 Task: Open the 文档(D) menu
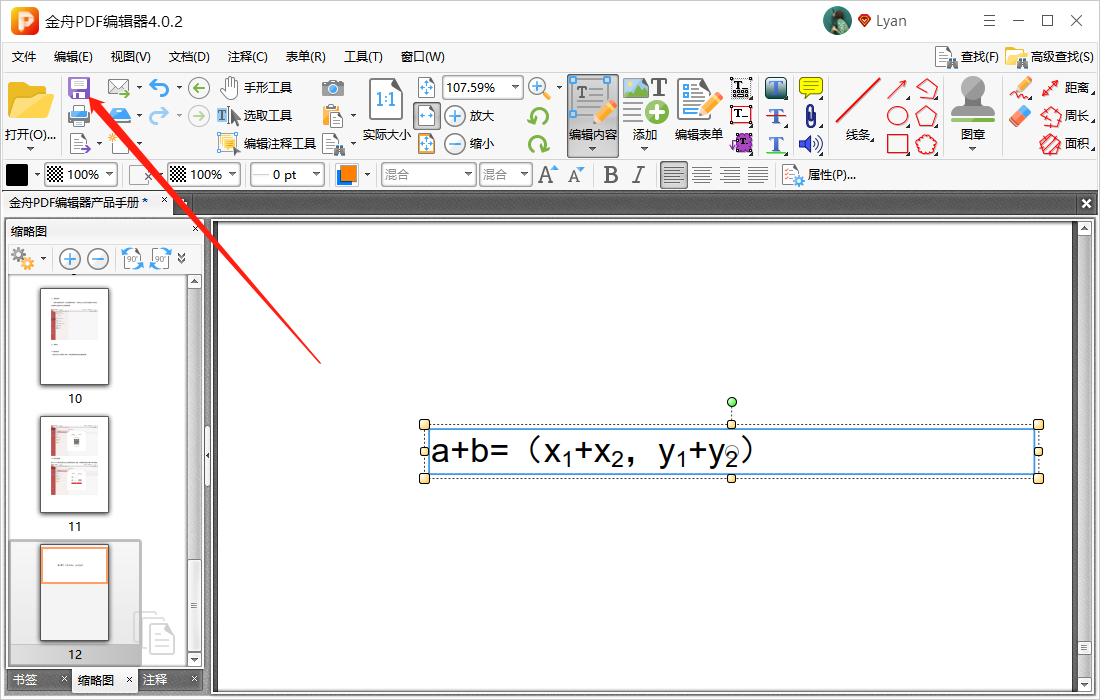[x=189, y=57]
